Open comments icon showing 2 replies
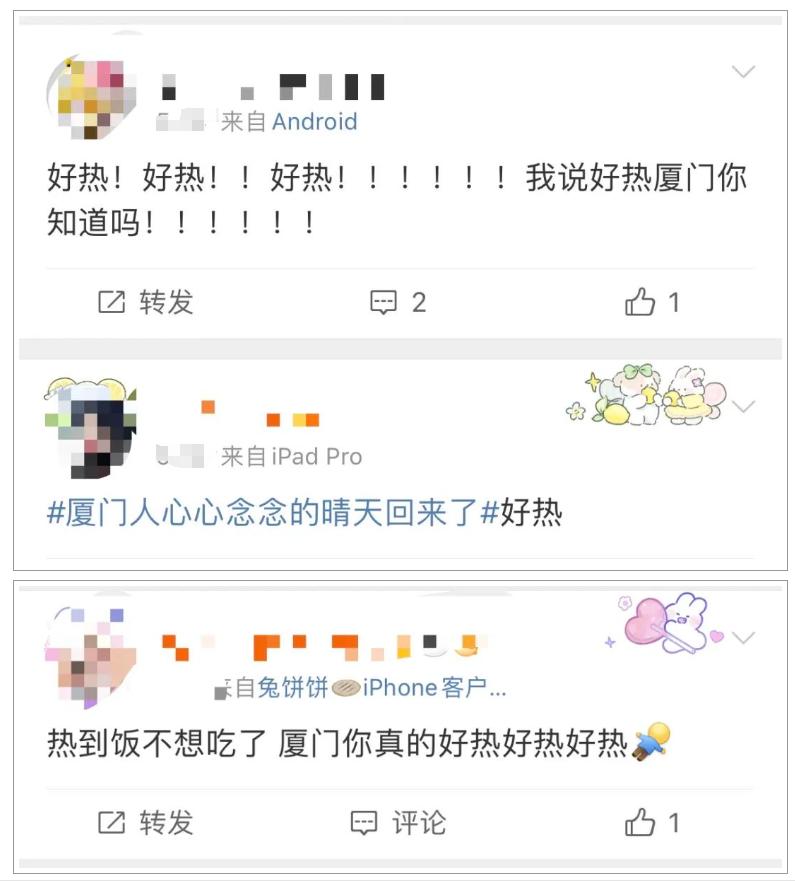Viewport: 795px width, 882px height. pyautogui.click(x=384, y=303)
